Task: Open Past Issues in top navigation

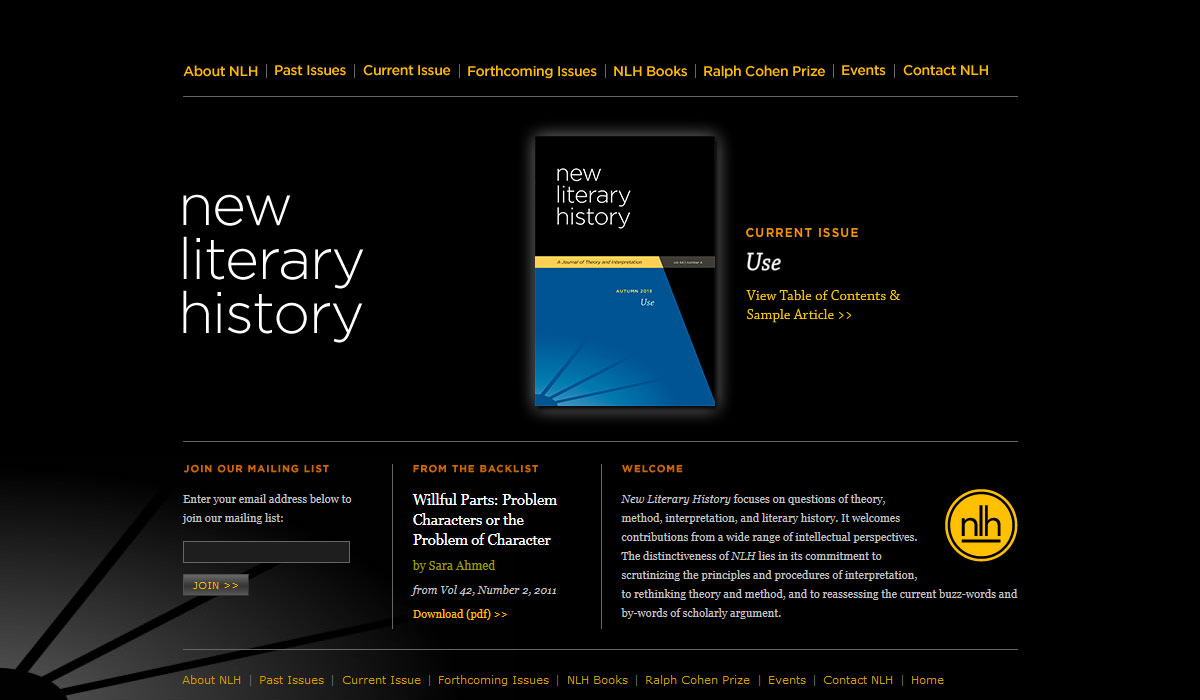Action: coord(310,71)
